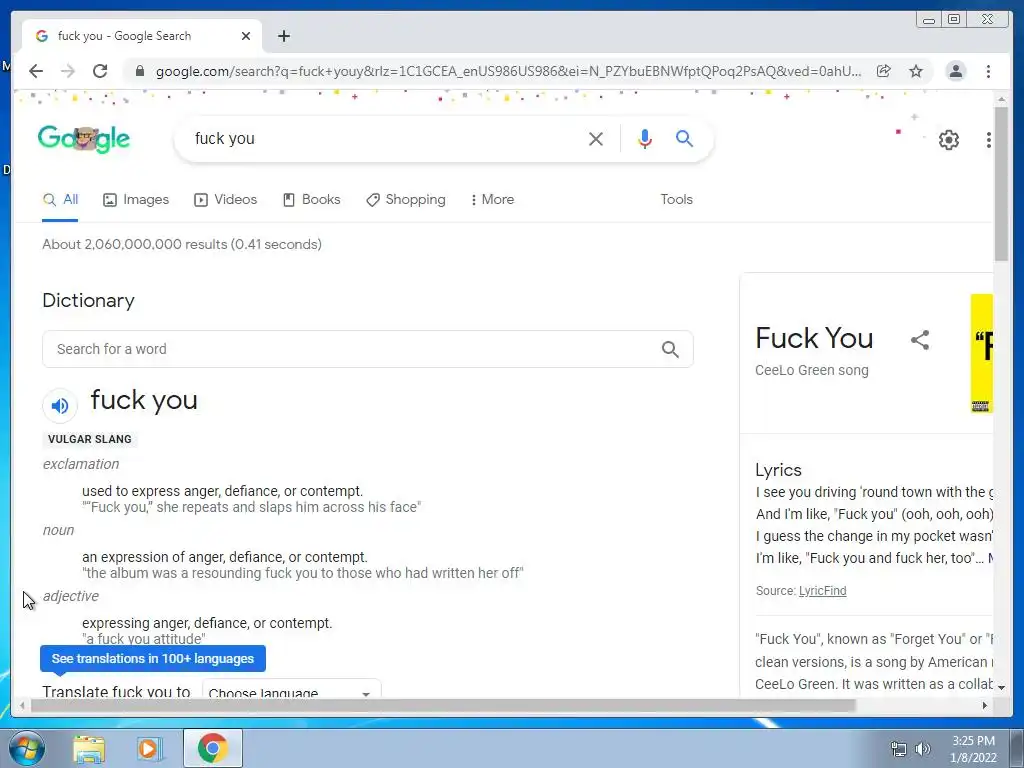Viewport: 1024px width, 768px height.
Task: Click the main Google search text field
Action: click(385, 138)
